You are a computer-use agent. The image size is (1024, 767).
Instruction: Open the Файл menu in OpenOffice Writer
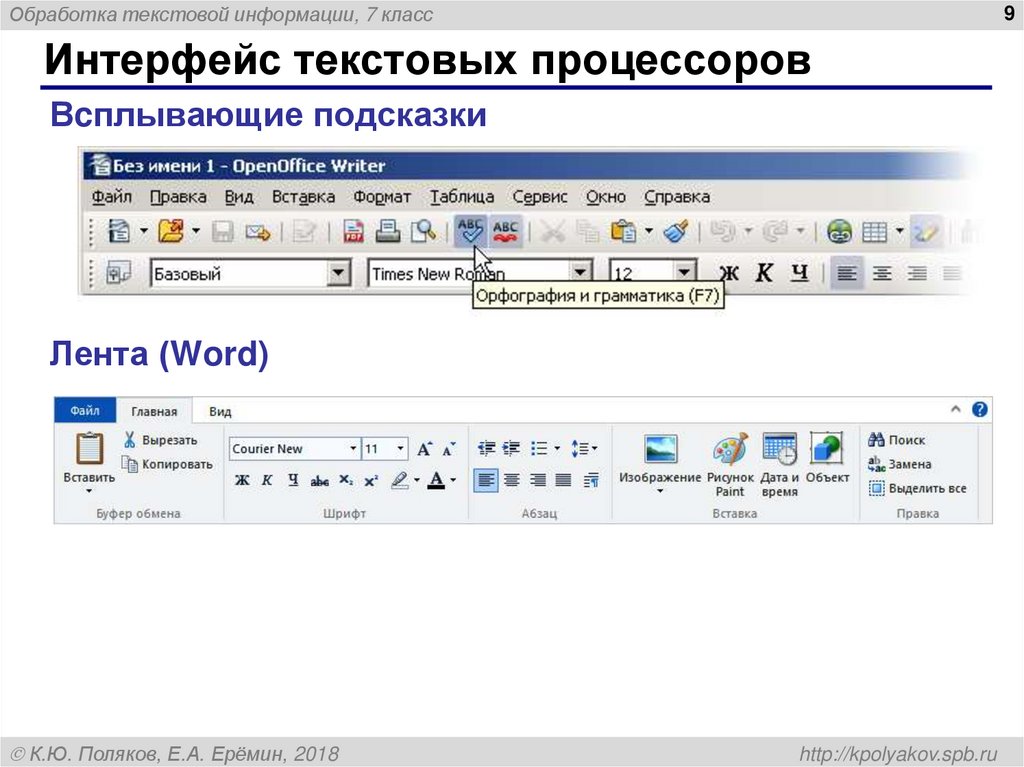pyautogui.click(x=112, y=197)
